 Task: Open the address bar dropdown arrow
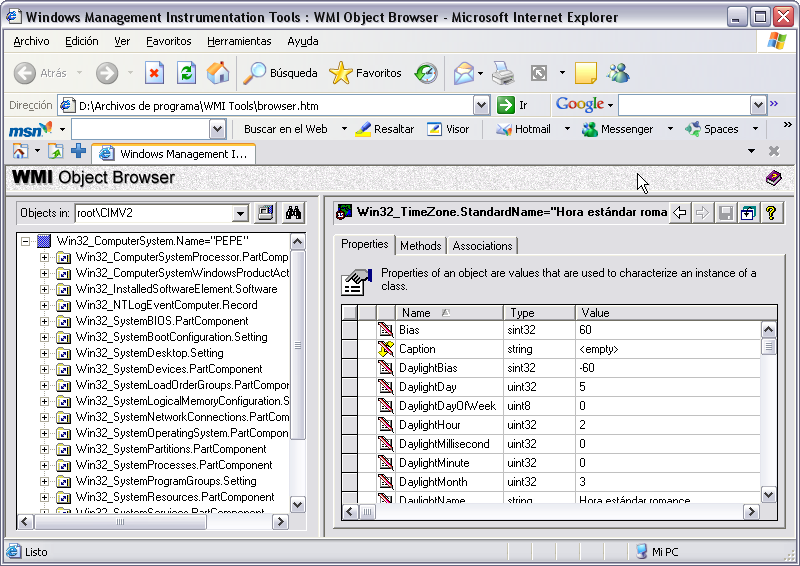[x=481, y=105]
